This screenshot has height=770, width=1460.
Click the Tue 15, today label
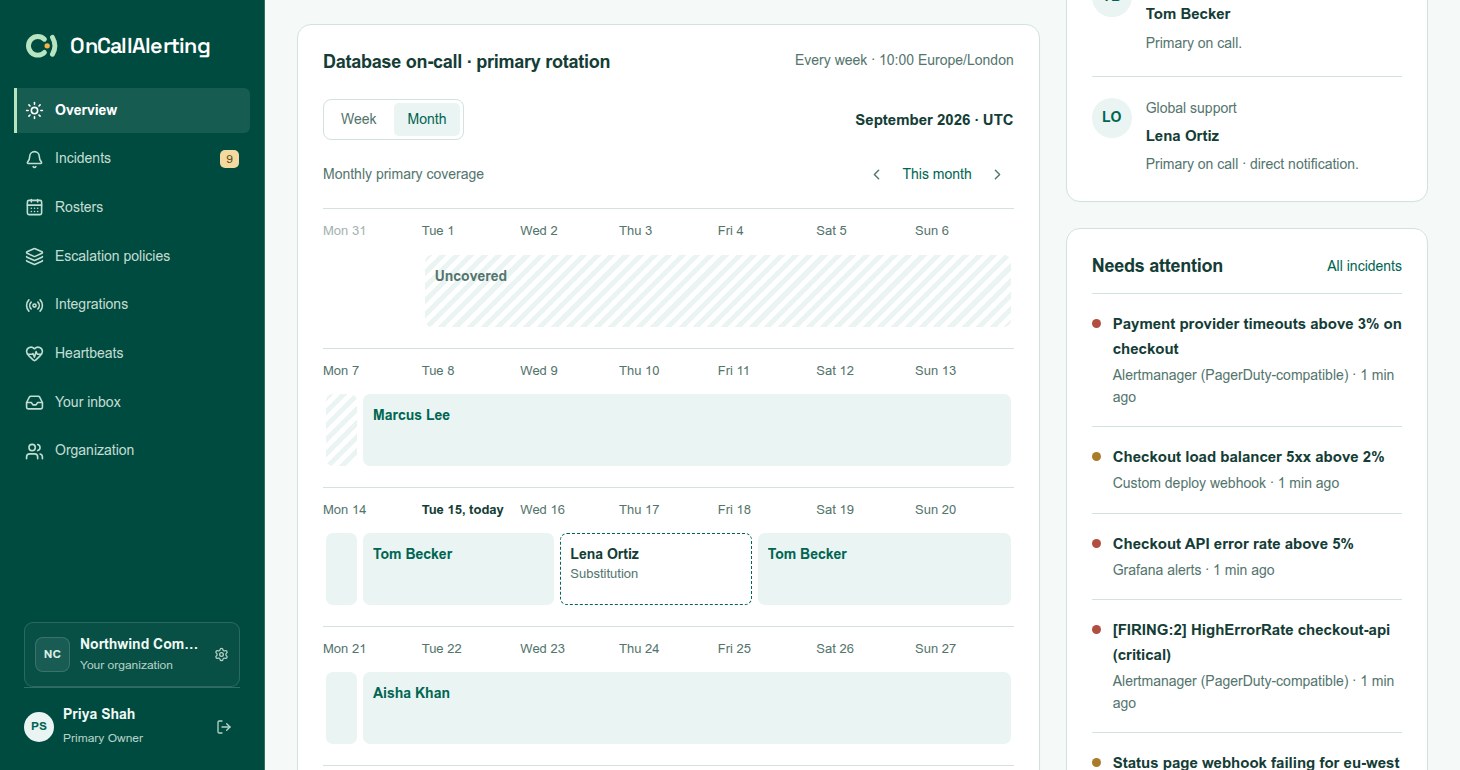(x=463, y=510)
